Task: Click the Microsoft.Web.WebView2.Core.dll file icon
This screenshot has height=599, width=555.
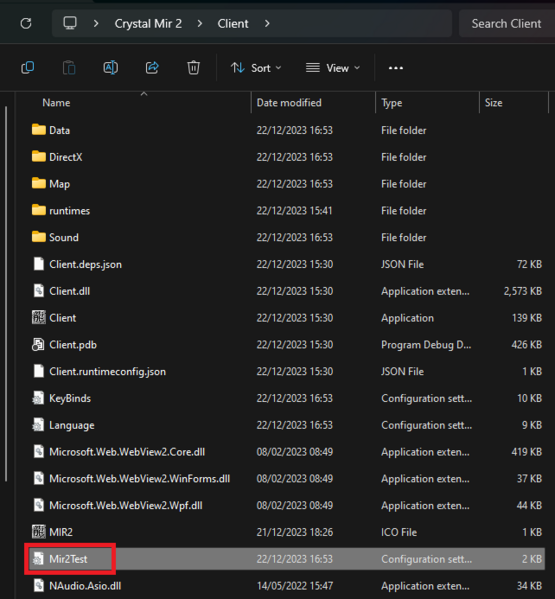Action: 39,452
